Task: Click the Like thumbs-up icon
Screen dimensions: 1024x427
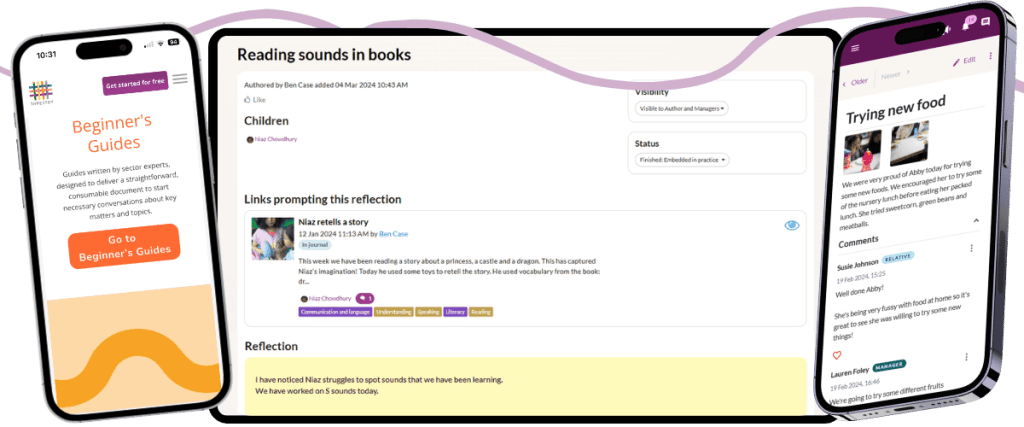Action: pyautogui.click(x=248, y=100)
